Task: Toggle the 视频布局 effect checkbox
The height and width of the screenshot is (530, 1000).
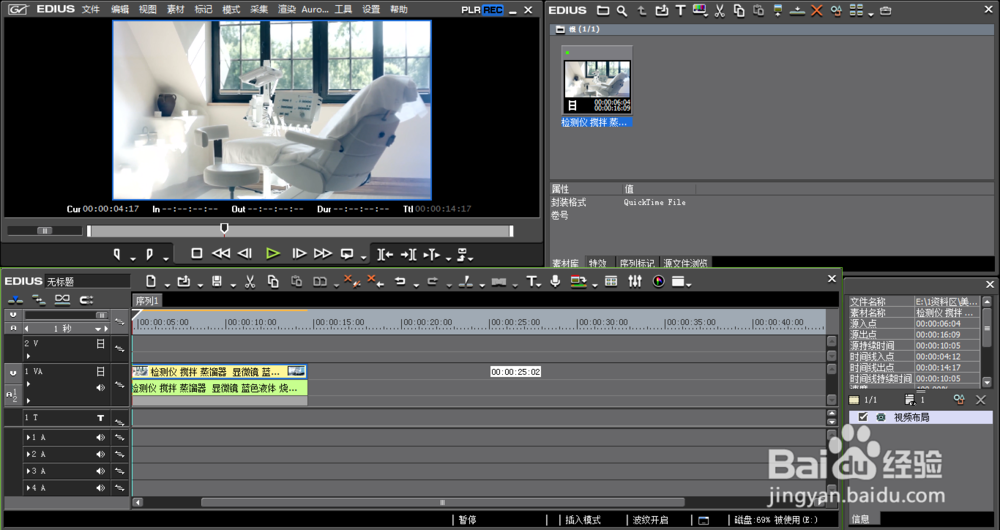Action: point(863,417)
